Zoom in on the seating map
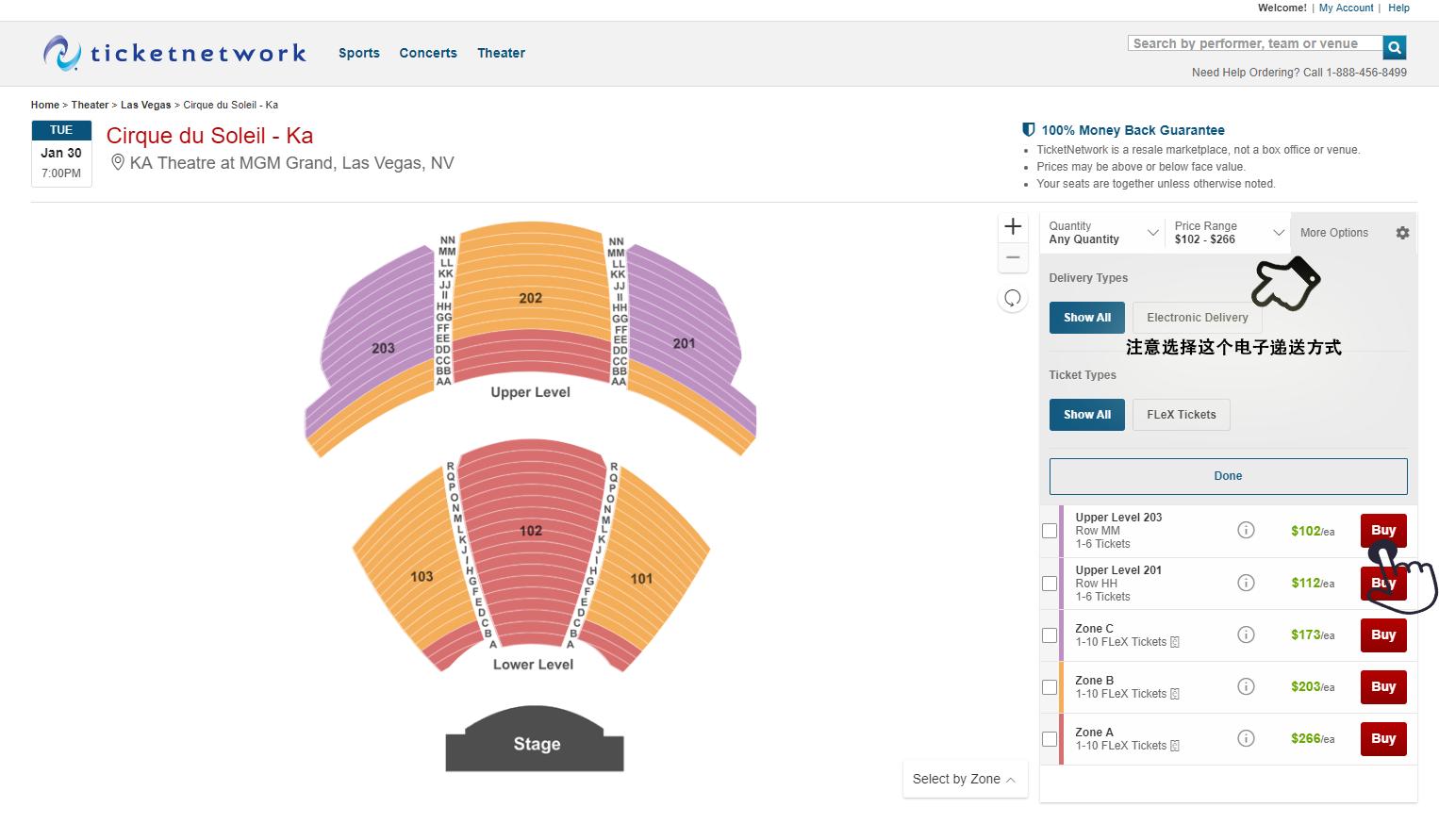 pos(1013,226)
